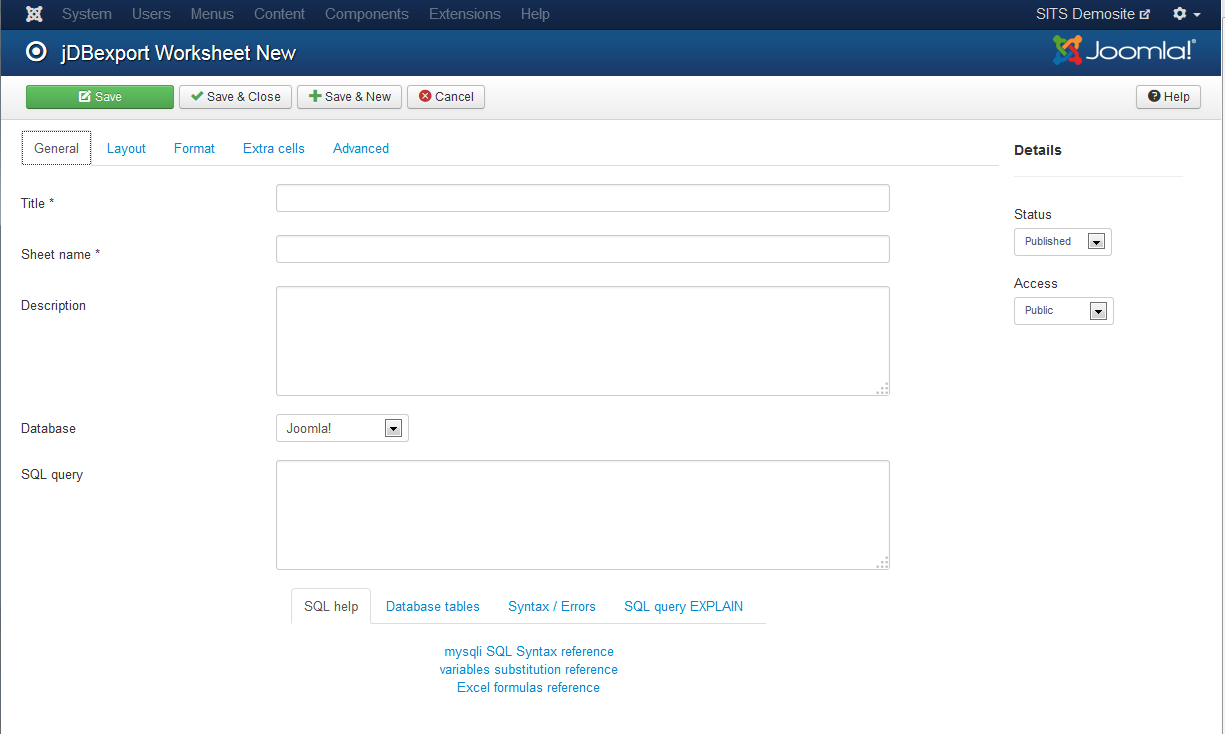Show the SQL query EXPLAIN tab
Screen dimensions: 1225x734
683,607
